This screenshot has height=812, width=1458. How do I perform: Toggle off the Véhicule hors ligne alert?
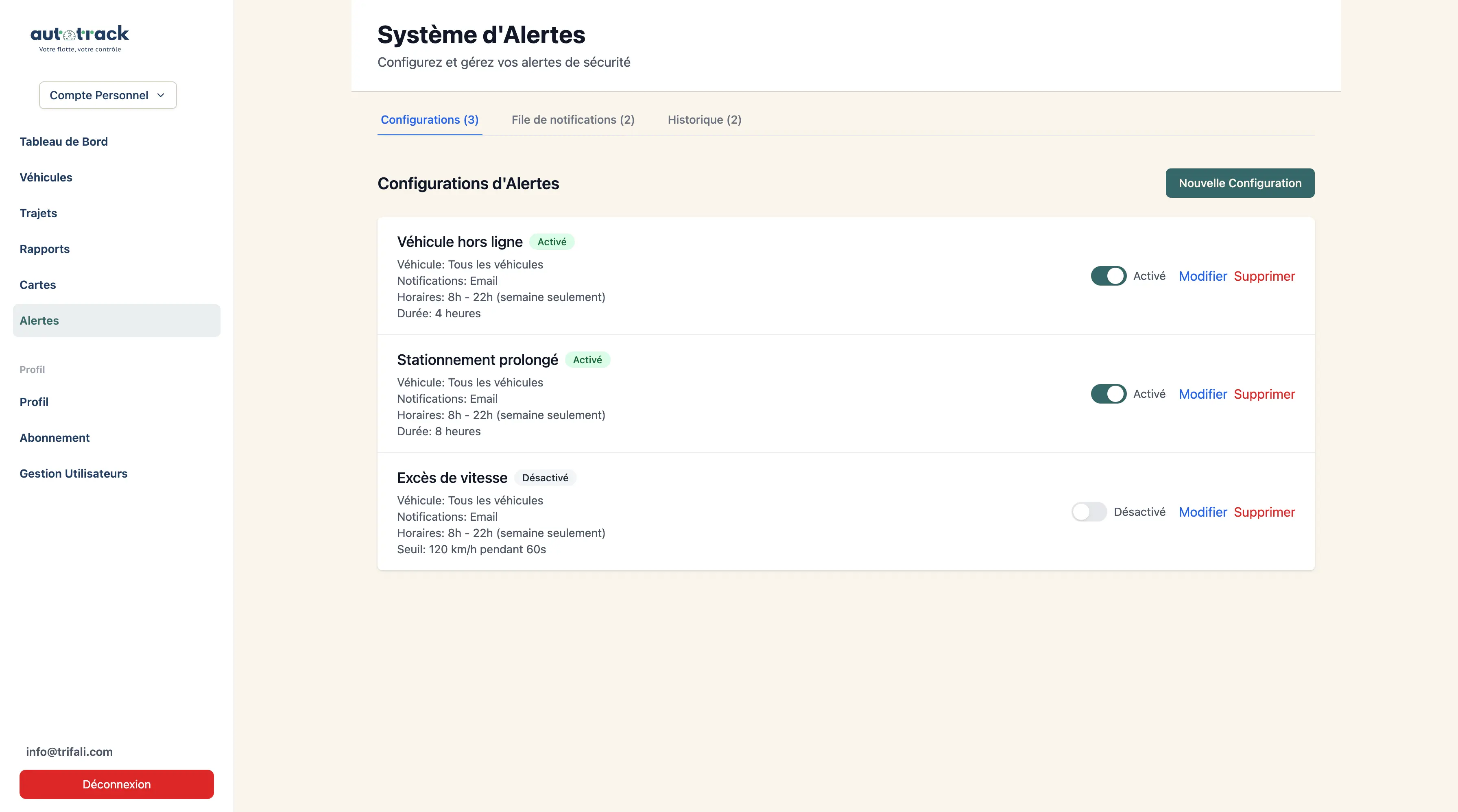[1108, 275]
